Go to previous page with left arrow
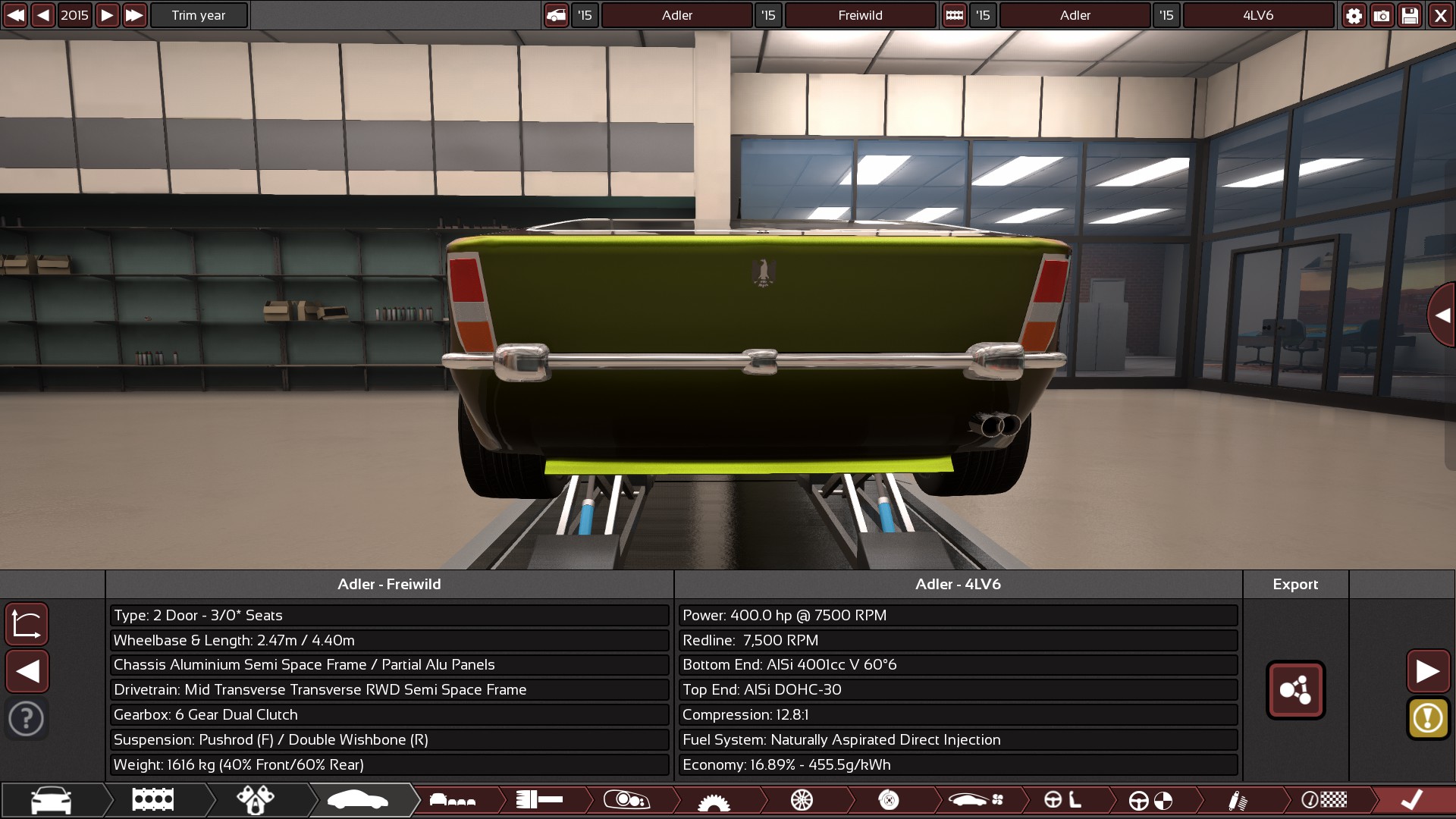1456x819 pixels. (x=27, y=671)
